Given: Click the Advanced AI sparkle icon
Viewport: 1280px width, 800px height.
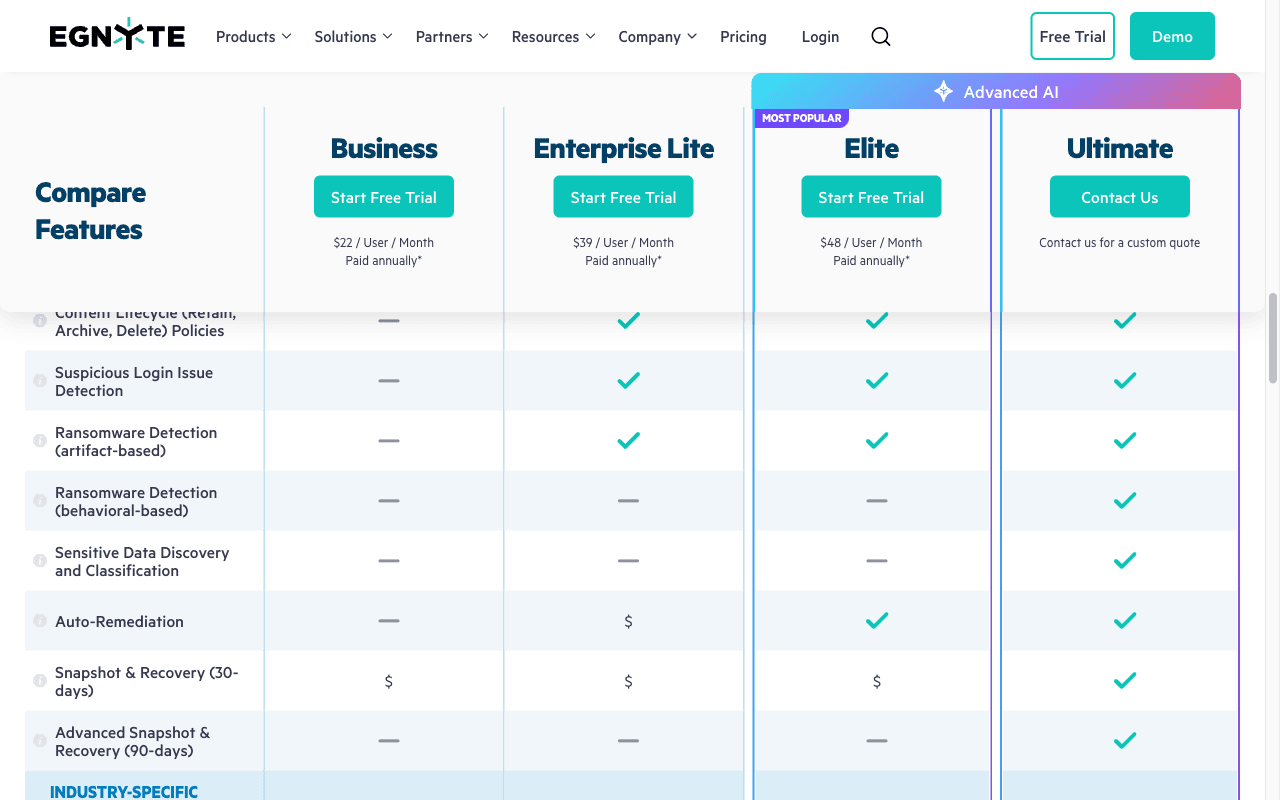Looking at the screenshot, I should coord(943,92).
